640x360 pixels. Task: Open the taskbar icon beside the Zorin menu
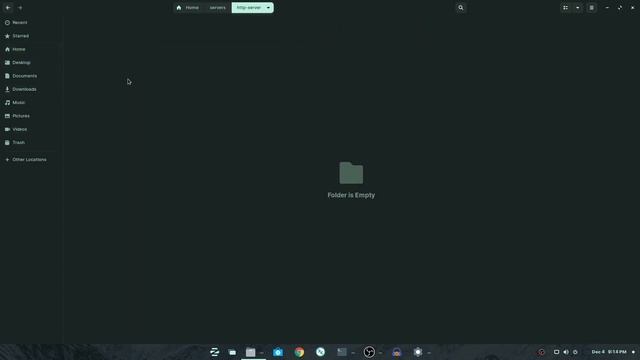pyautogui.click(x=232, y=352)
